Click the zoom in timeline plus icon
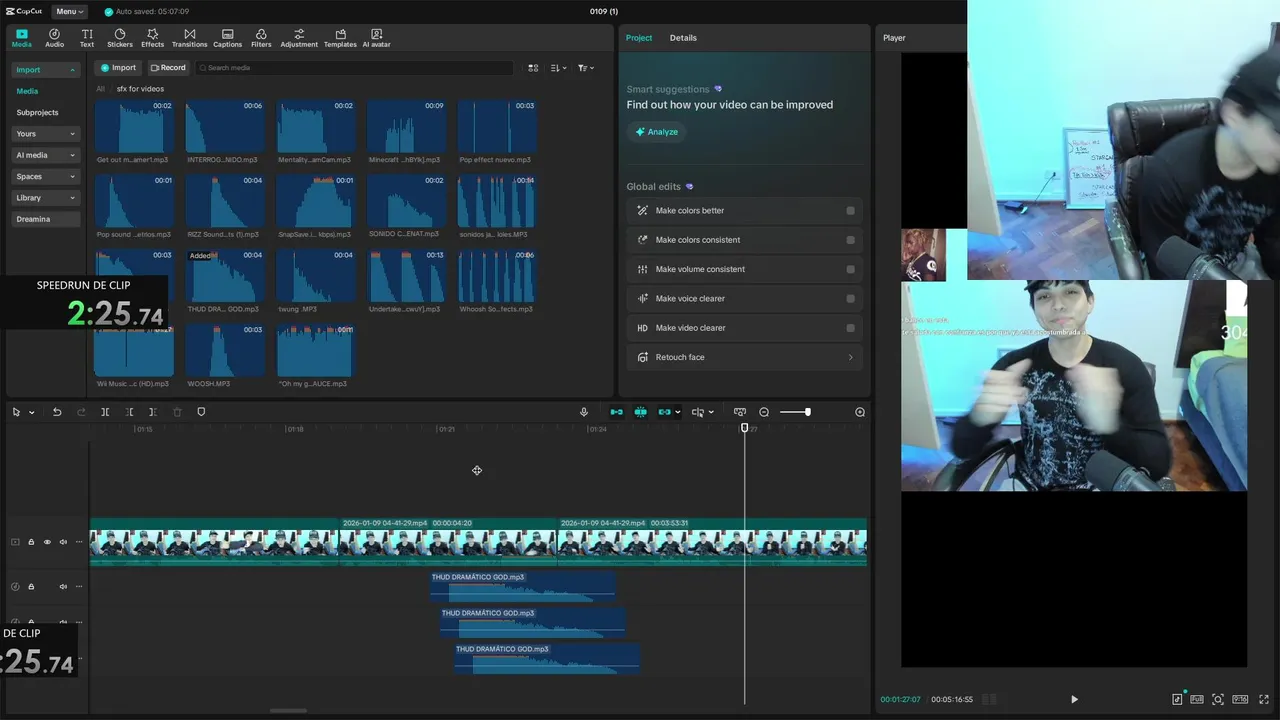The image size is (1280, 720). coord(860,412)
